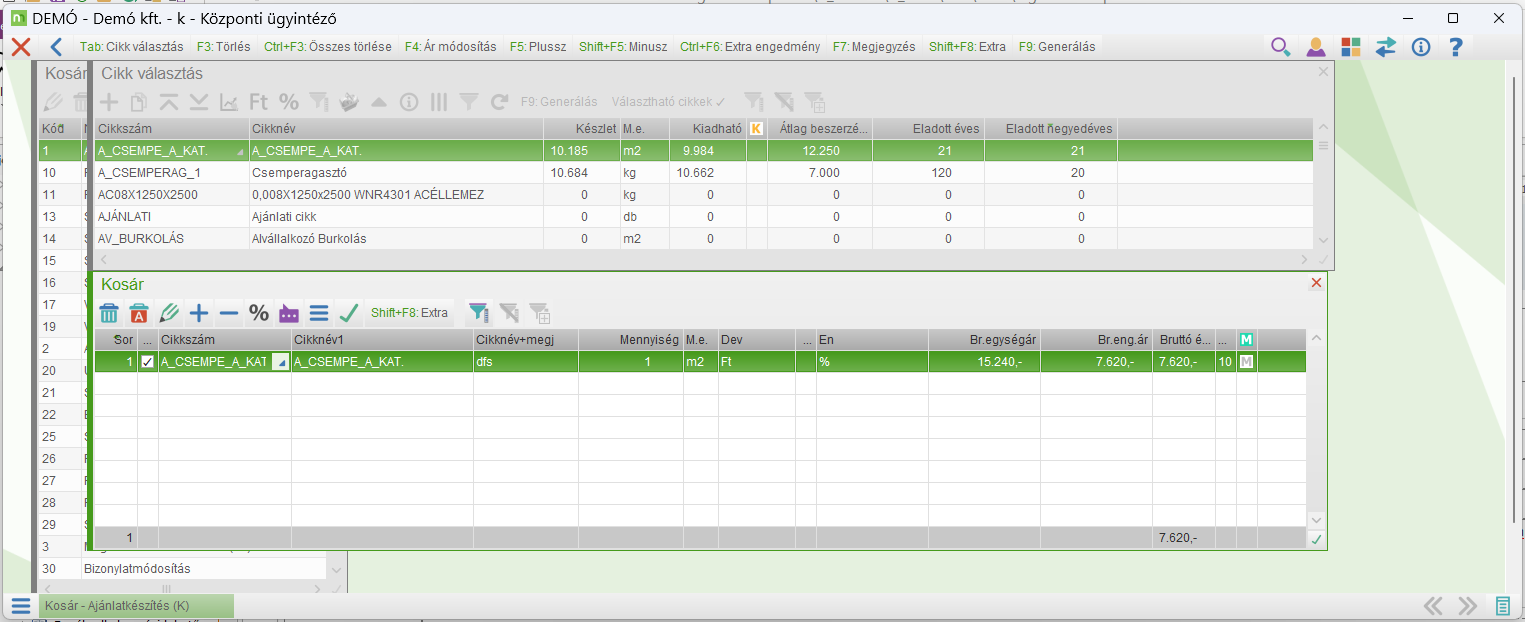This screenshot has height=622, width=1525.
Task: Click the green M column header icon in Kosár
Action: (x=1246, y=340)
